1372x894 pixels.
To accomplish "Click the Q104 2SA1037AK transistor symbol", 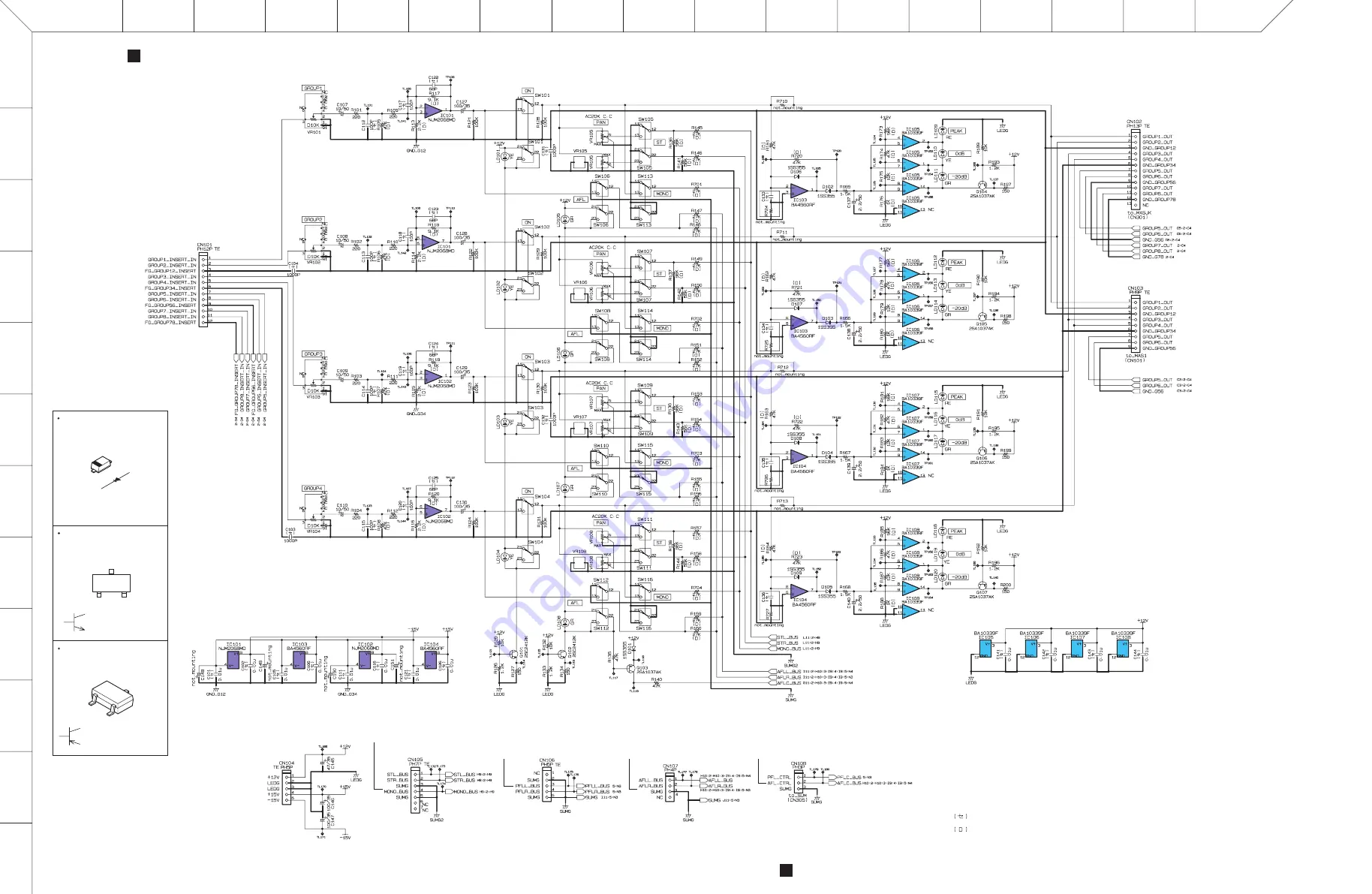I will 982,185.
